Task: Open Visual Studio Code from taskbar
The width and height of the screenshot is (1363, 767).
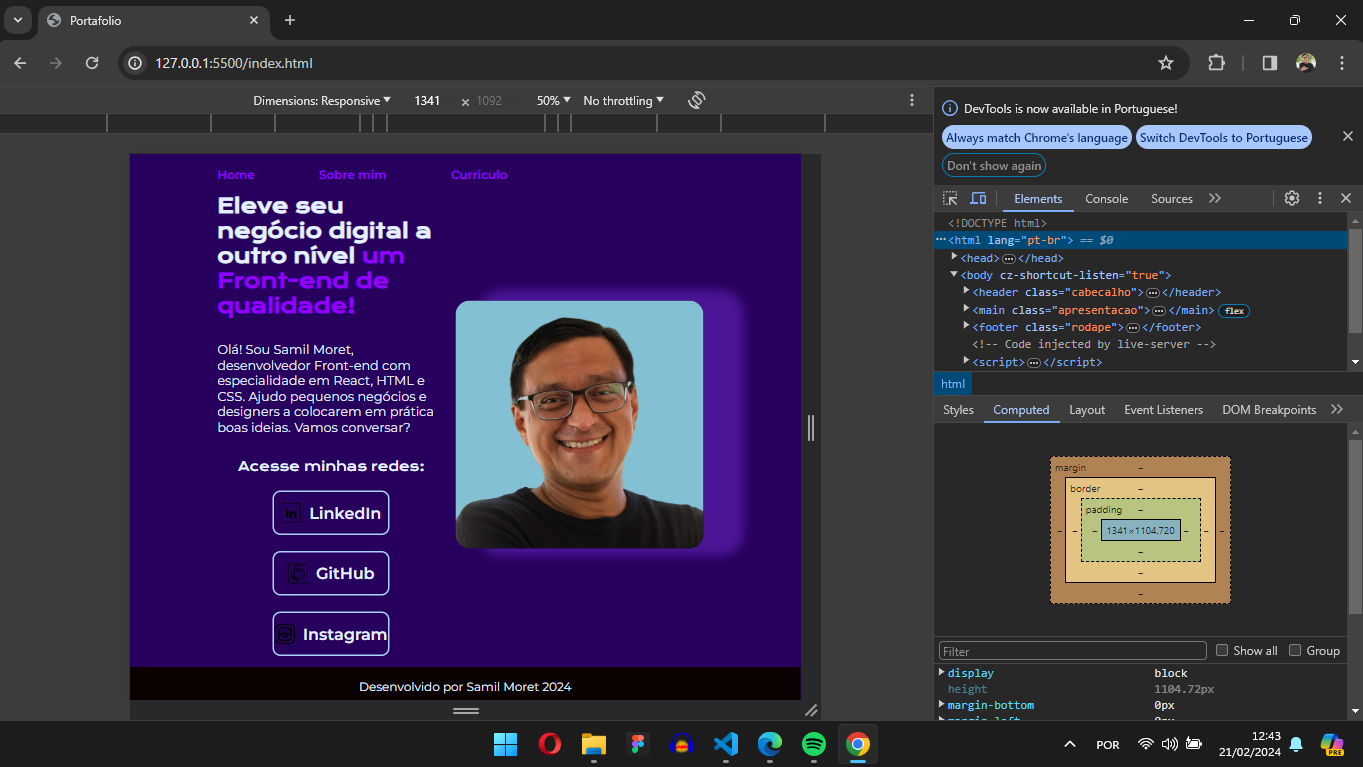Action: pos(725,744)
